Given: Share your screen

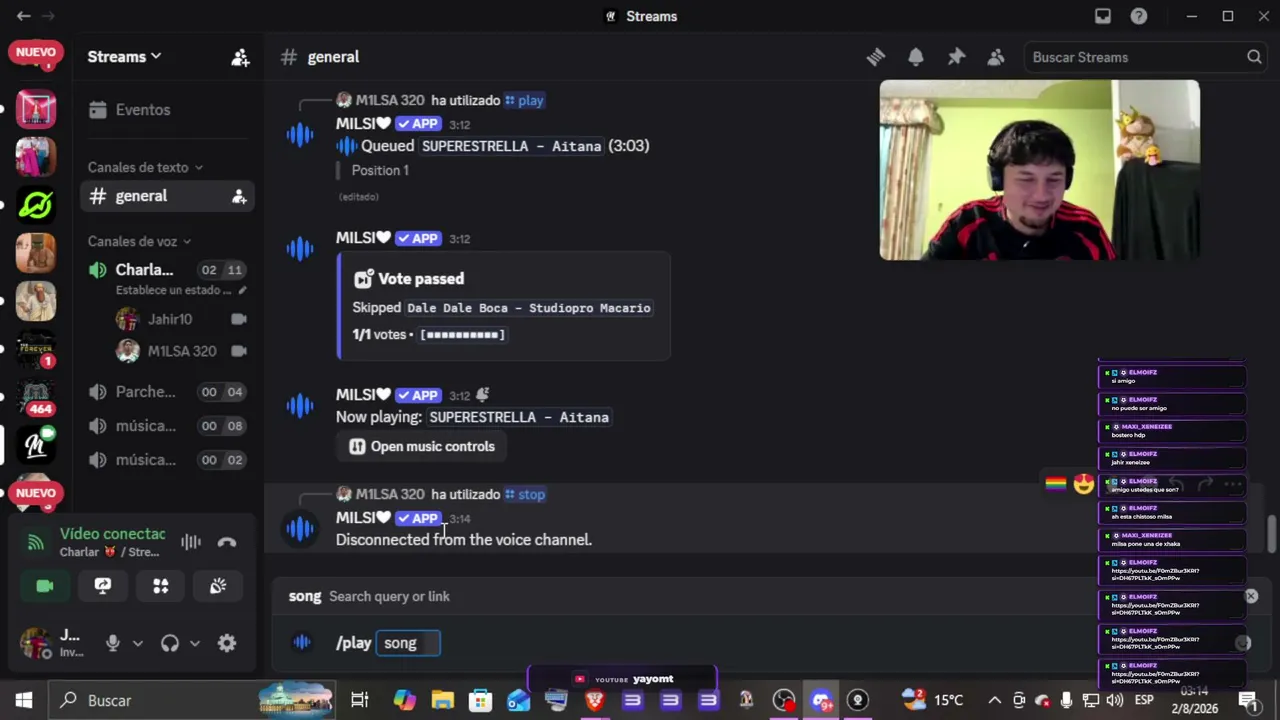Looking at the screenshot, I should point(103,586).
